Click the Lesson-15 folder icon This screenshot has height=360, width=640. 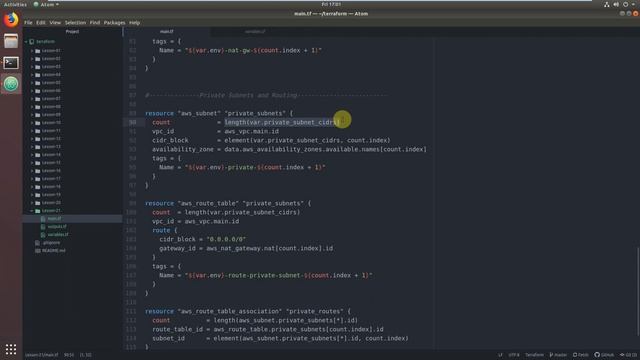coord(38,163)
